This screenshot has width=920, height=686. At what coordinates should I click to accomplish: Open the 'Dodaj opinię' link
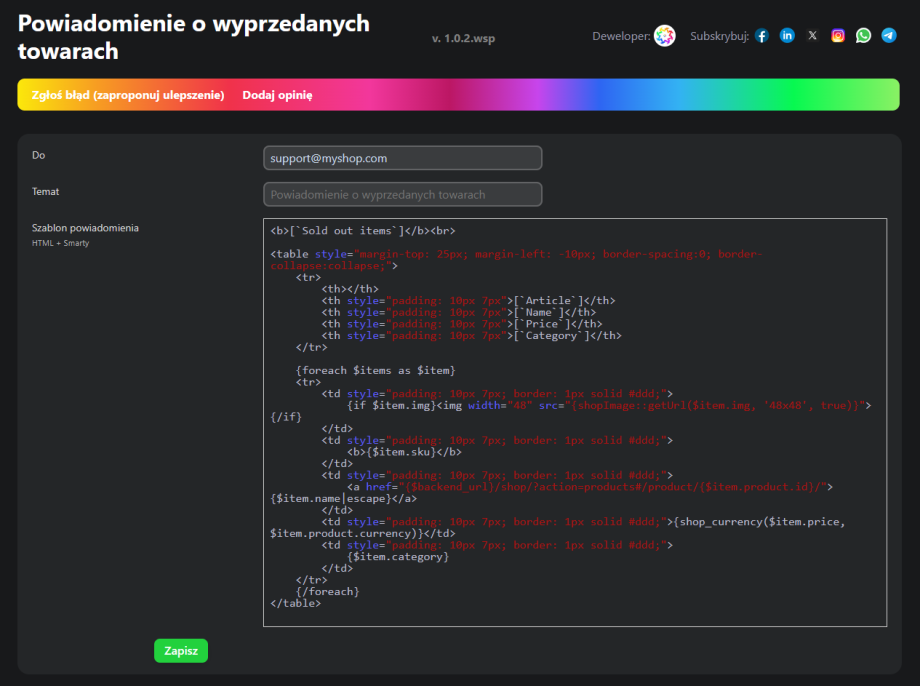pos(277,95)
